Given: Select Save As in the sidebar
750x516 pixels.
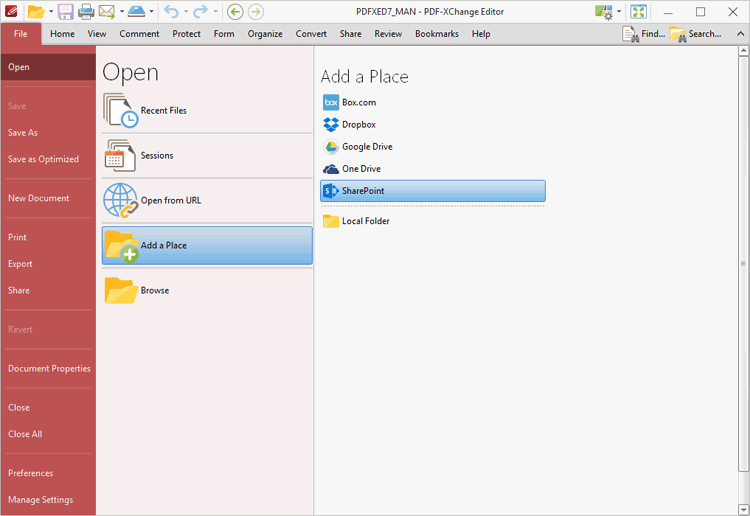Looking at the screenshot, I should tap(48, 132).
